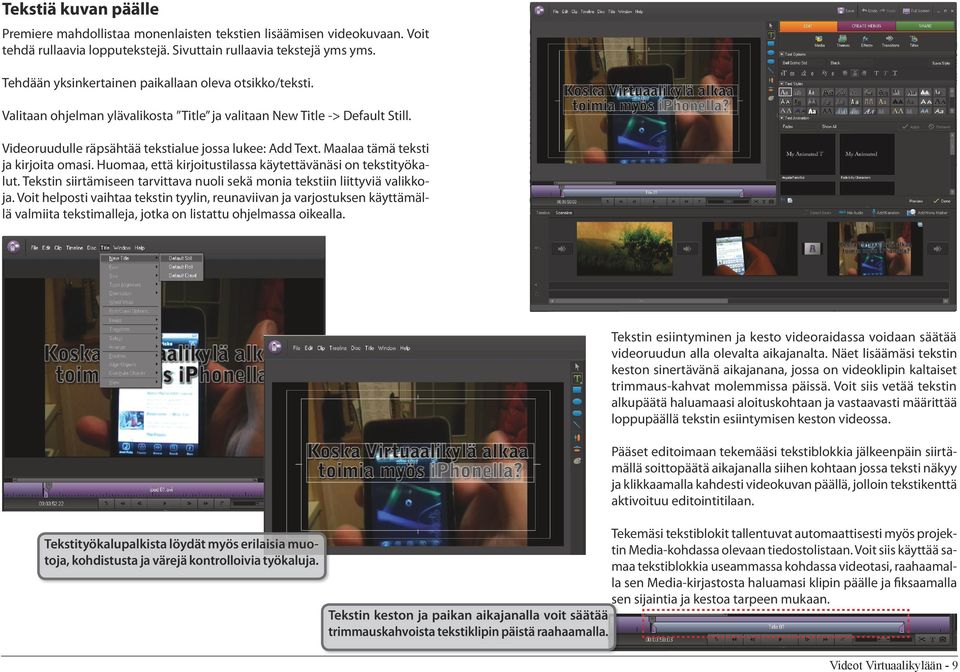The width and height of the screenshot is (960, 672).
Task: Open the Media panel icon under the EDIT tab
Action: (x=819, y=40)
